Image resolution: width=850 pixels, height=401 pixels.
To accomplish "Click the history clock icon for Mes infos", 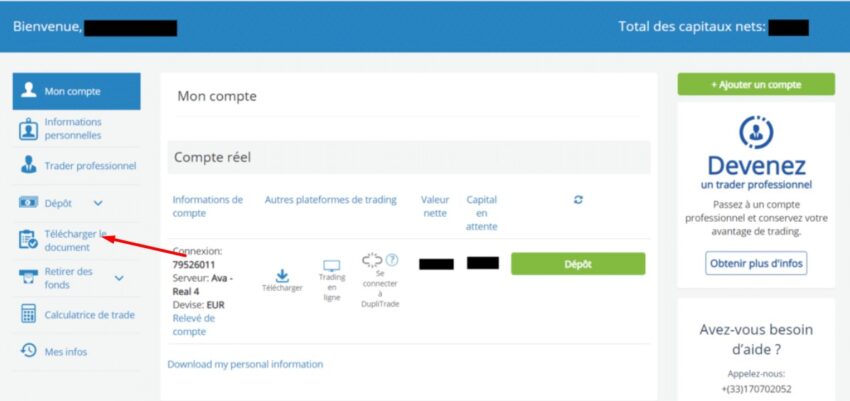I will (x=28, y=350).
